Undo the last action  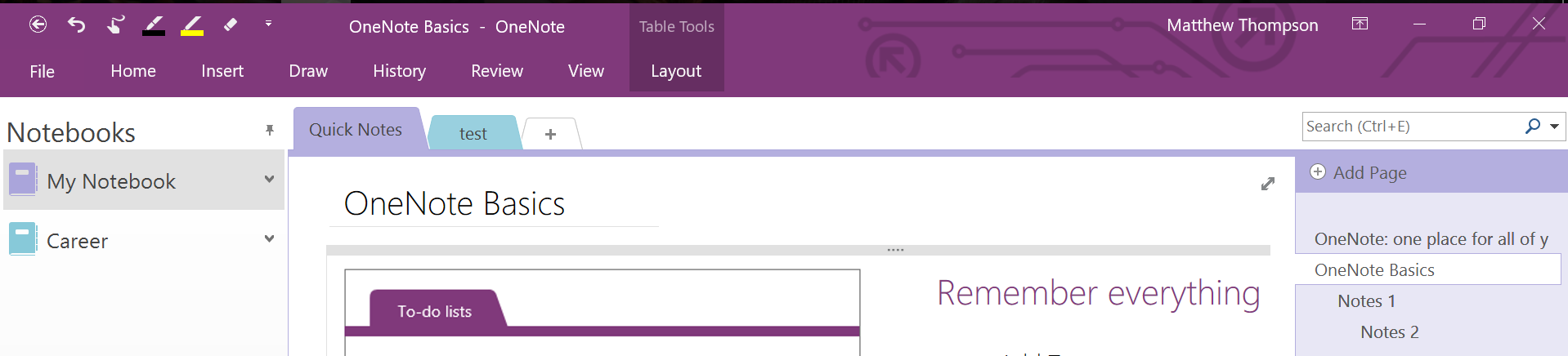76,24
